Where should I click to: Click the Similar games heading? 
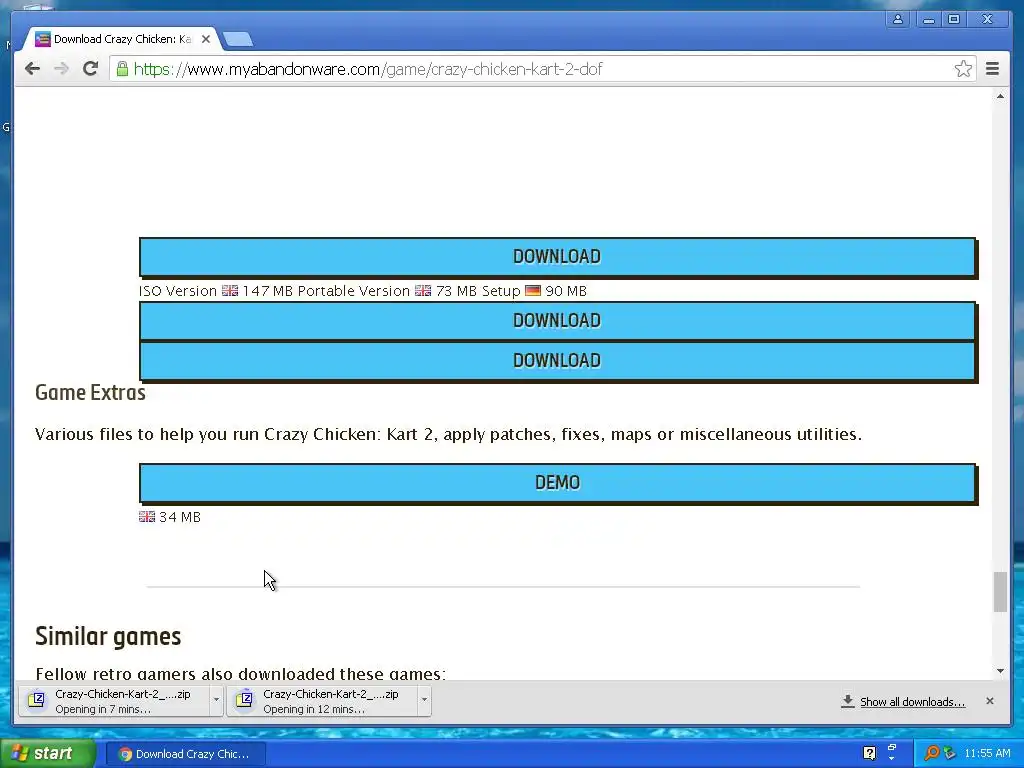pyautogui.click(x=108, y=636)
